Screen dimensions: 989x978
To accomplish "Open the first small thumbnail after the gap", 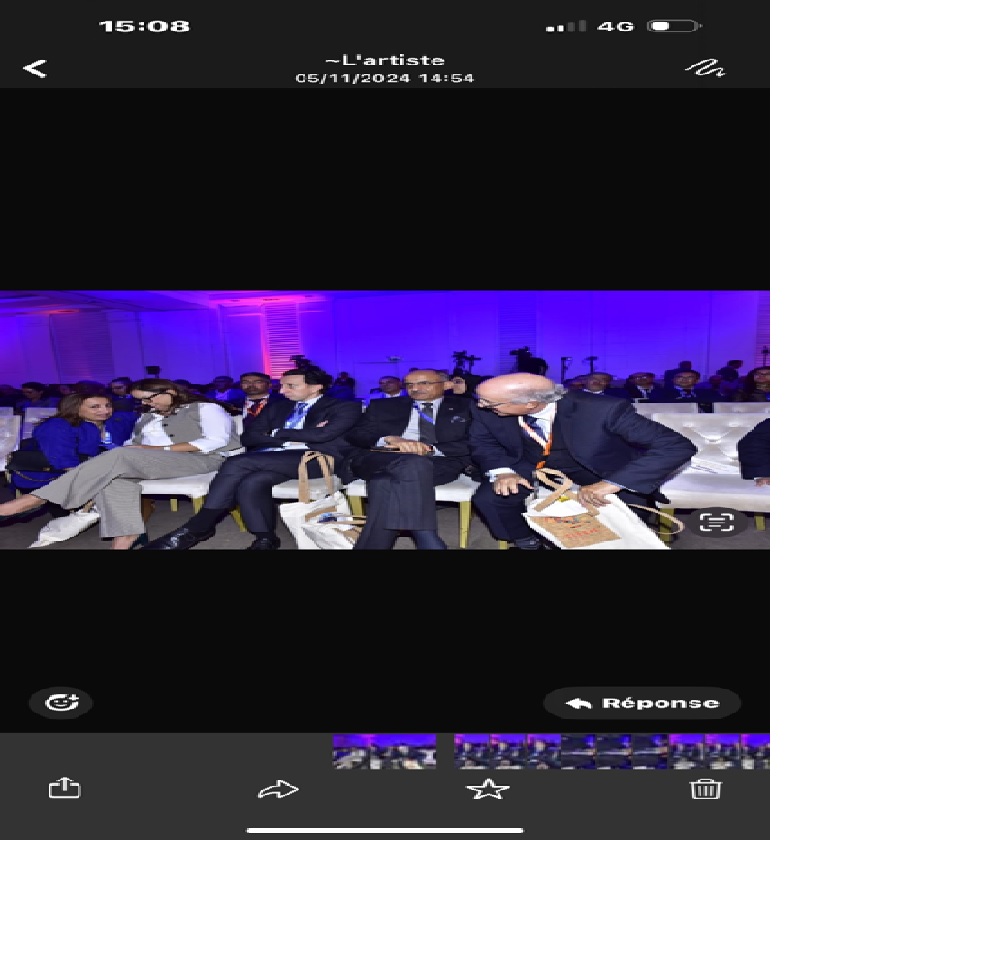I will point(472,751).
